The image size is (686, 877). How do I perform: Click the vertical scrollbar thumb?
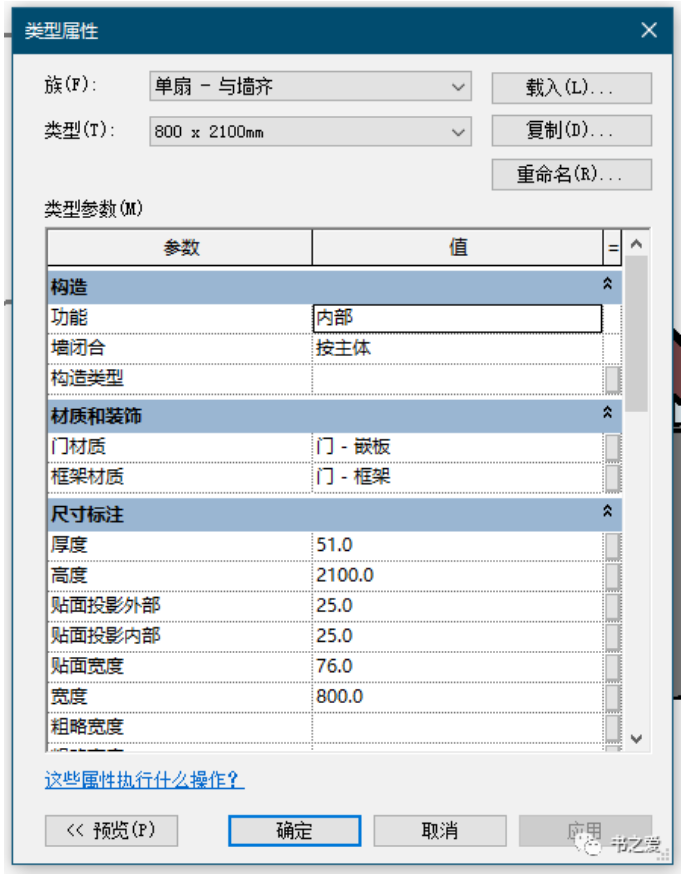click(636, 334)
